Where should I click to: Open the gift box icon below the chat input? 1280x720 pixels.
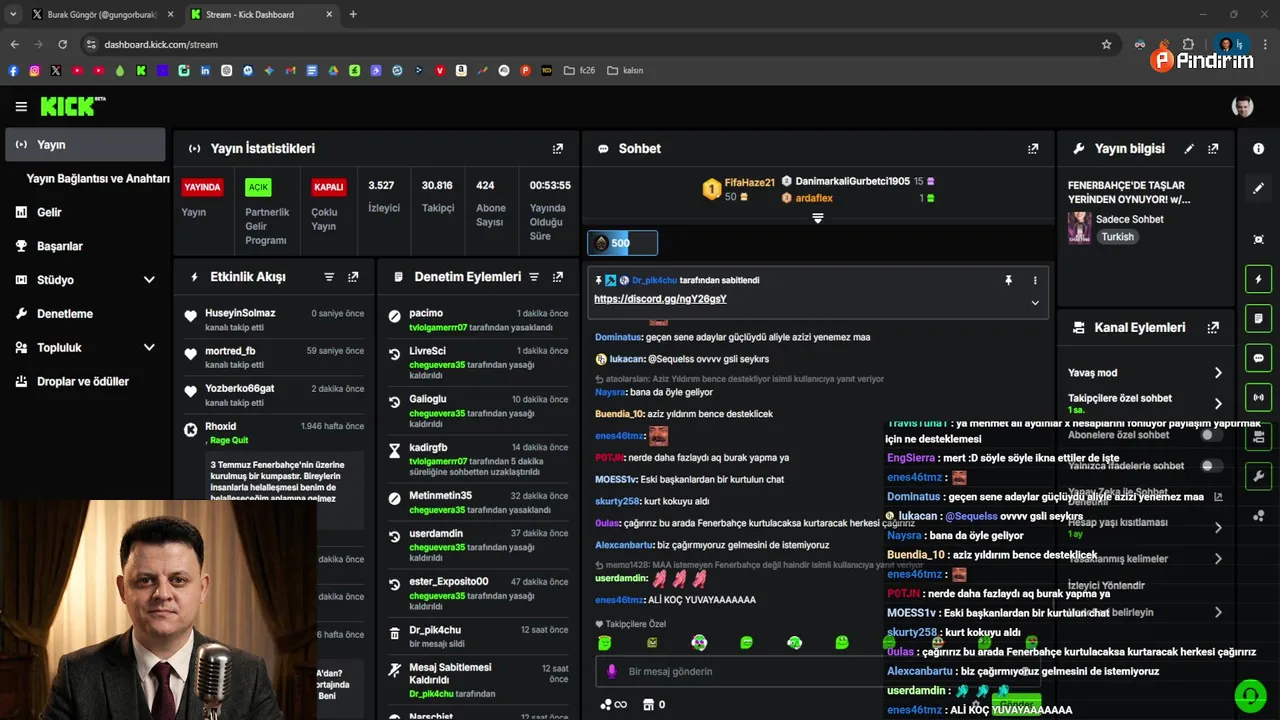[648, 704]
